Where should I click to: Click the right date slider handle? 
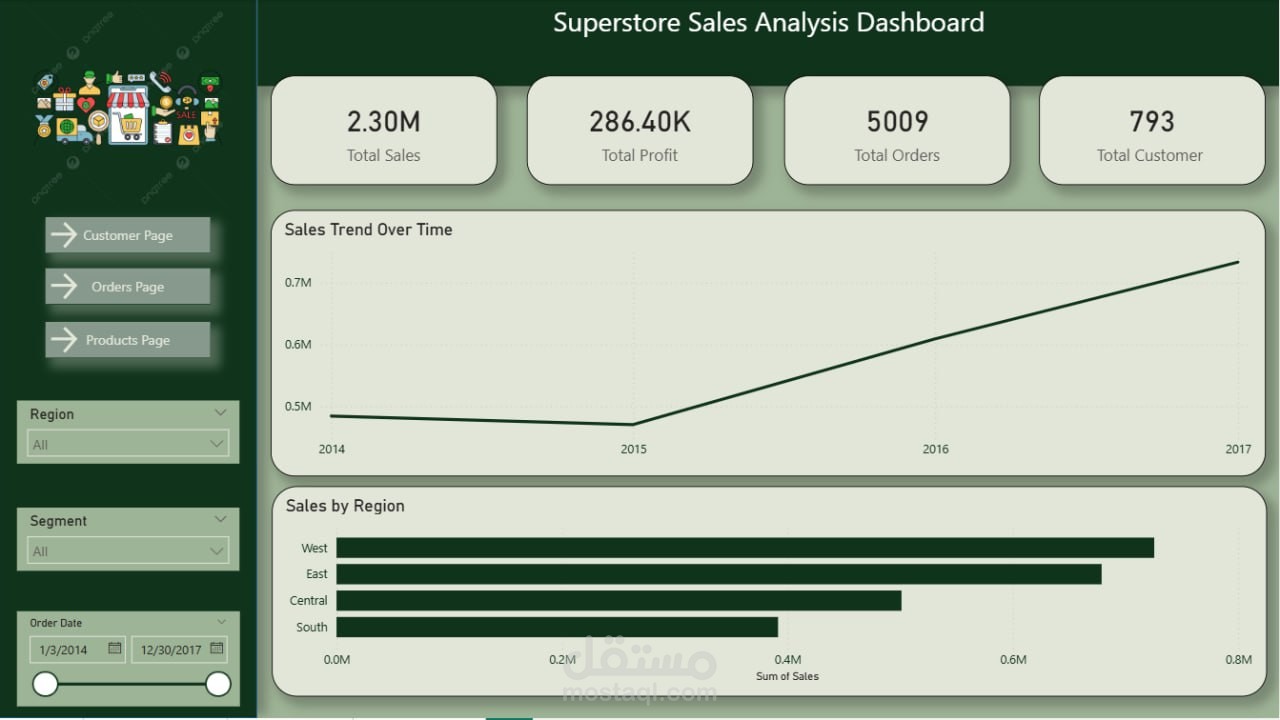[218, 684]
